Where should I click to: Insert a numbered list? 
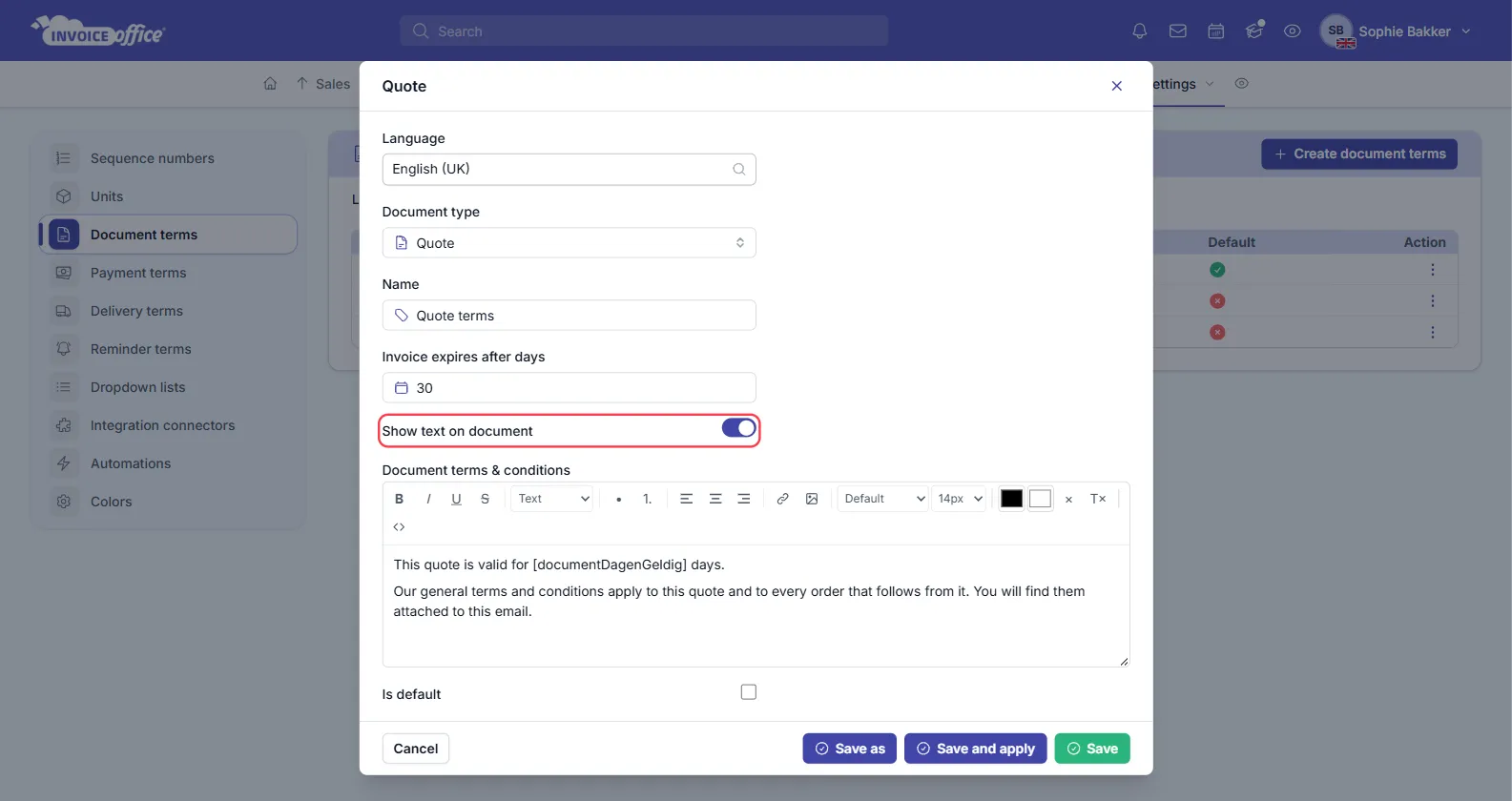coord(648,499)
